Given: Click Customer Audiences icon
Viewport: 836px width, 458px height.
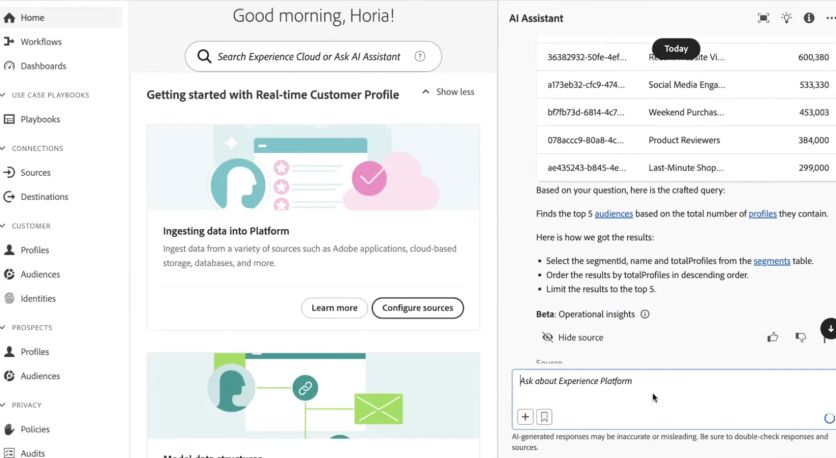Looking at the screenshot, I should click(9, 275).
